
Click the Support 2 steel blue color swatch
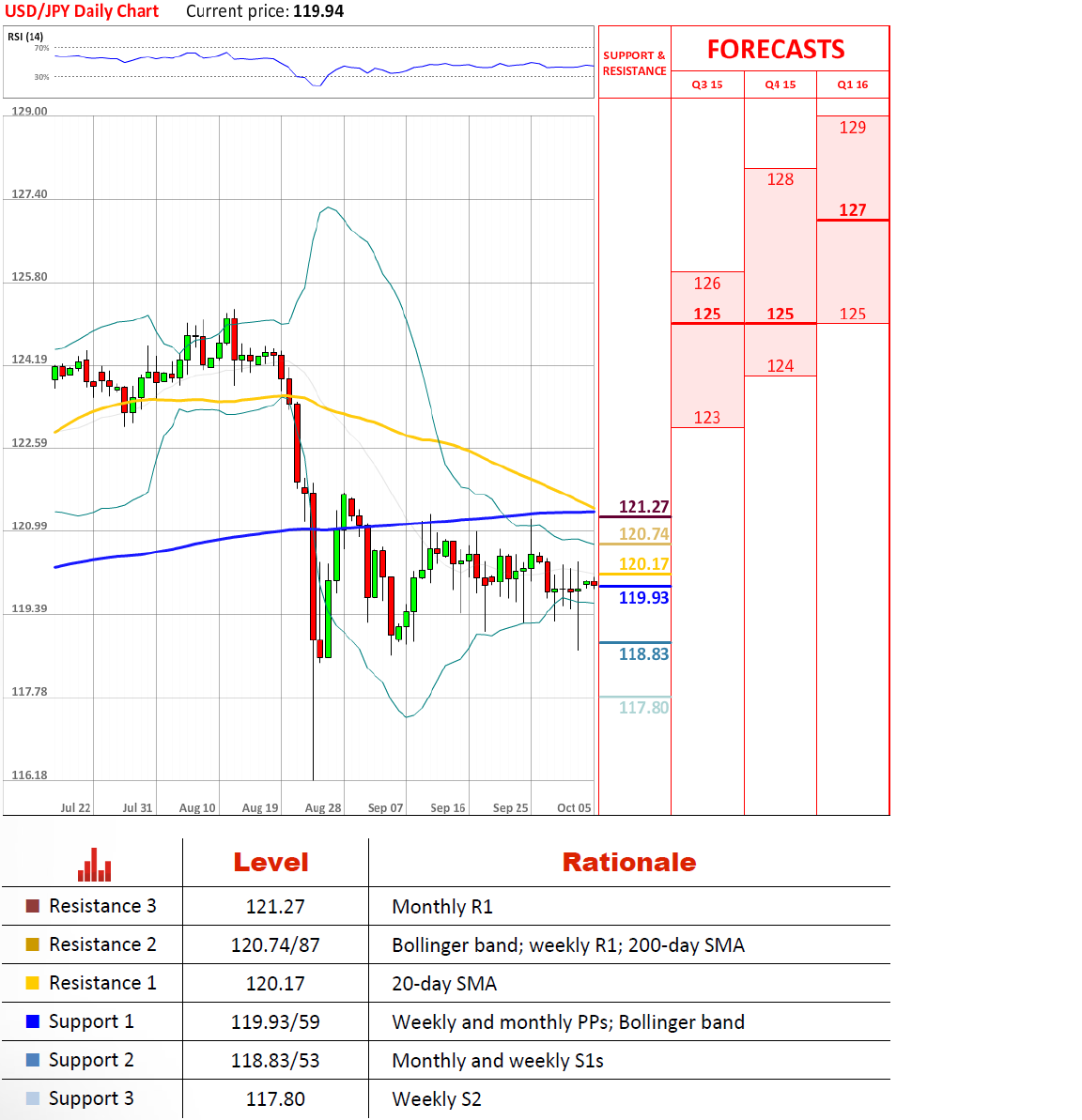coord(32,1060)
